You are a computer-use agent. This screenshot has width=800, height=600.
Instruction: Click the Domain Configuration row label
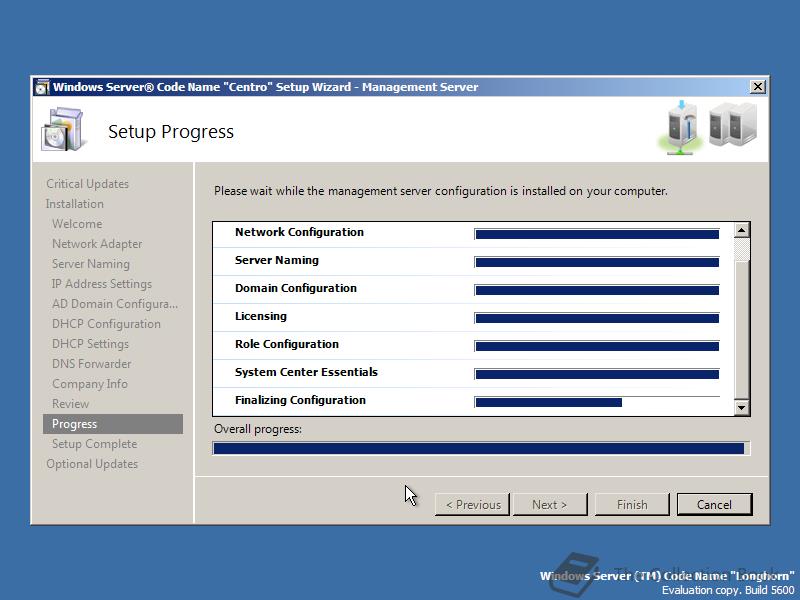[296, 288]
